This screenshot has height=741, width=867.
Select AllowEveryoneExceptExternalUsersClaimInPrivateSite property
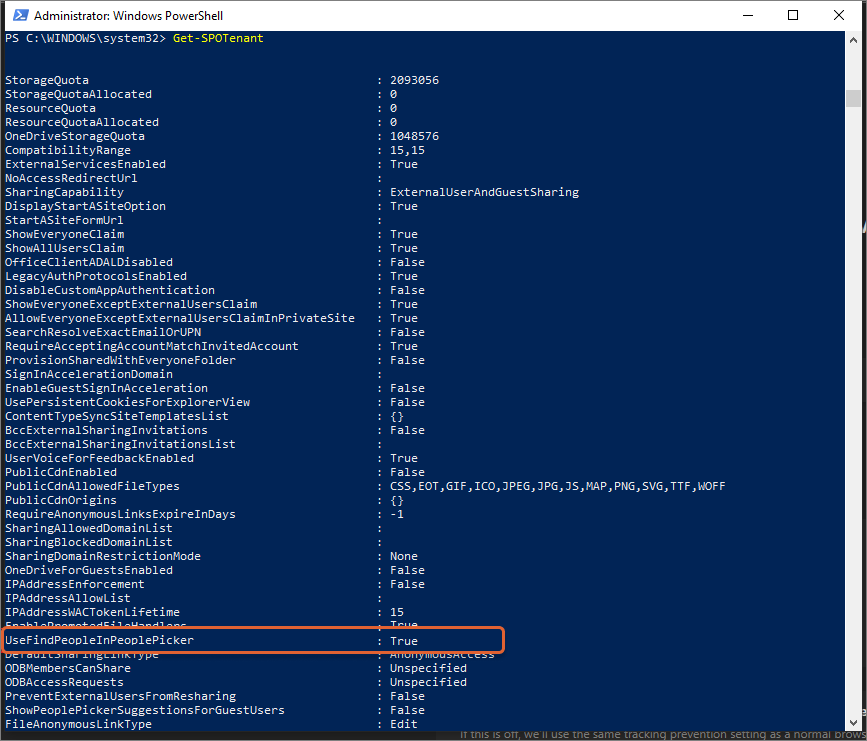pos(180,318)
